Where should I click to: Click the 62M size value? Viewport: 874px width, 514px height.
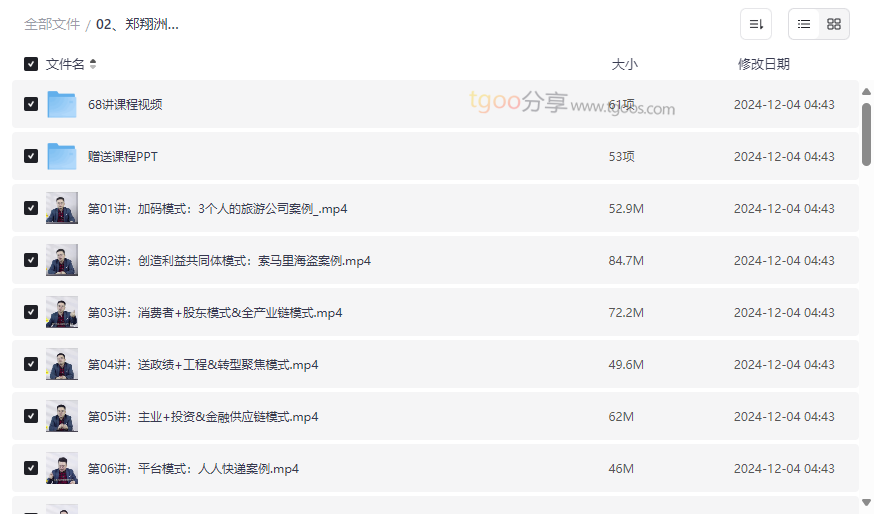[x=621, y=417]
